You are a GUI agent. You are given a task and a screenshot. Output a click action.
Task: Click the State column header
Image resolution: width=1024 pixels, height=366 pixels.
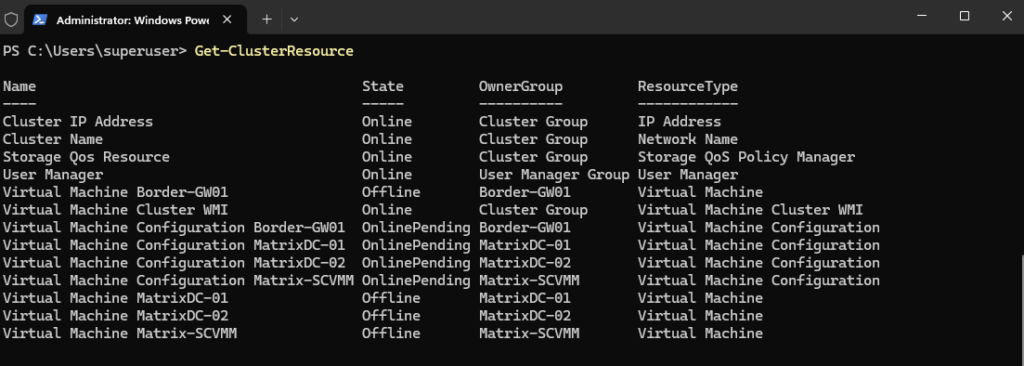click(x=383, y=86)
